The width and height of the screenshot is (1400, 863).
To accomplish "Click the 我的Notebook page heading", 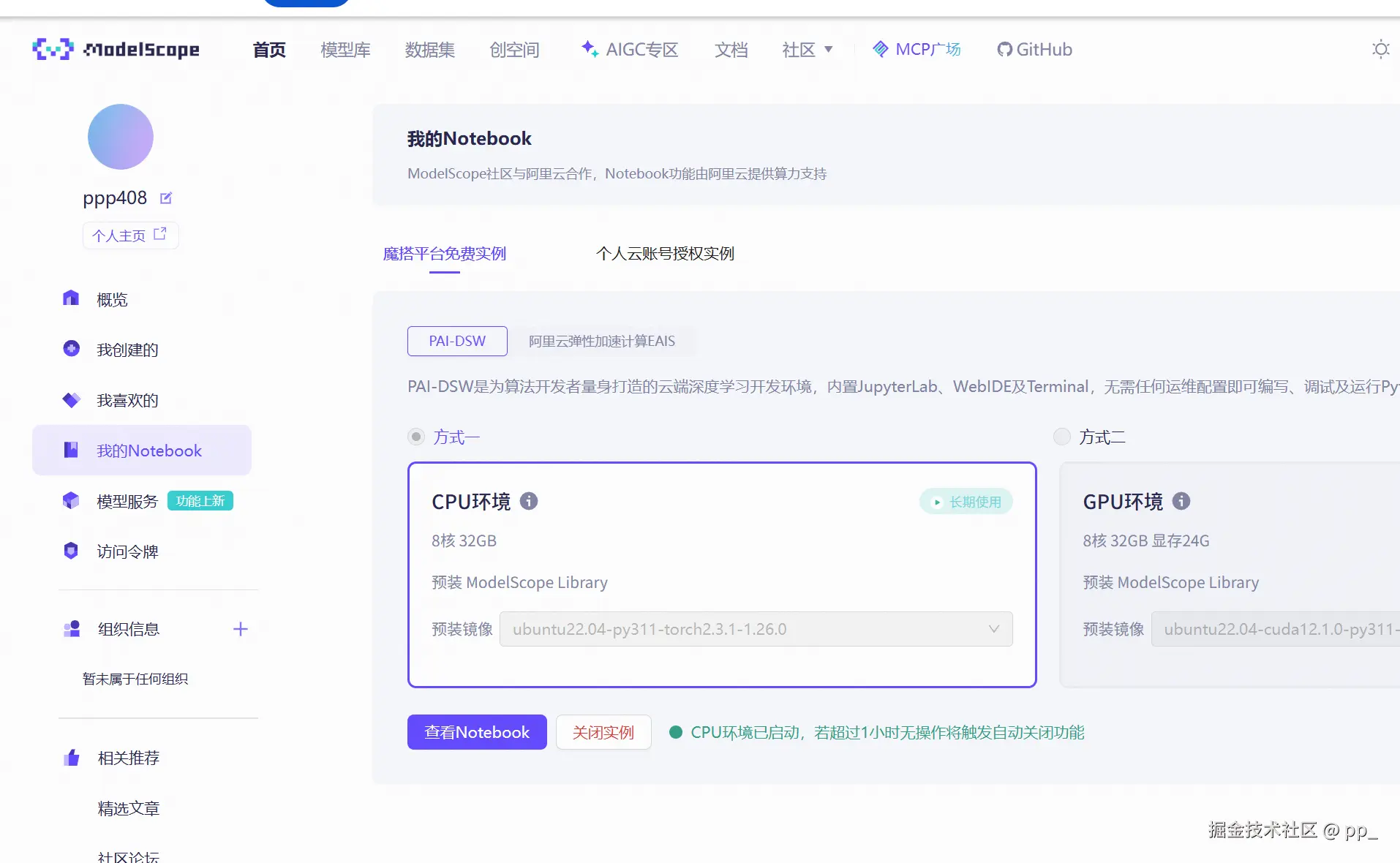I will tap(469, 138).
